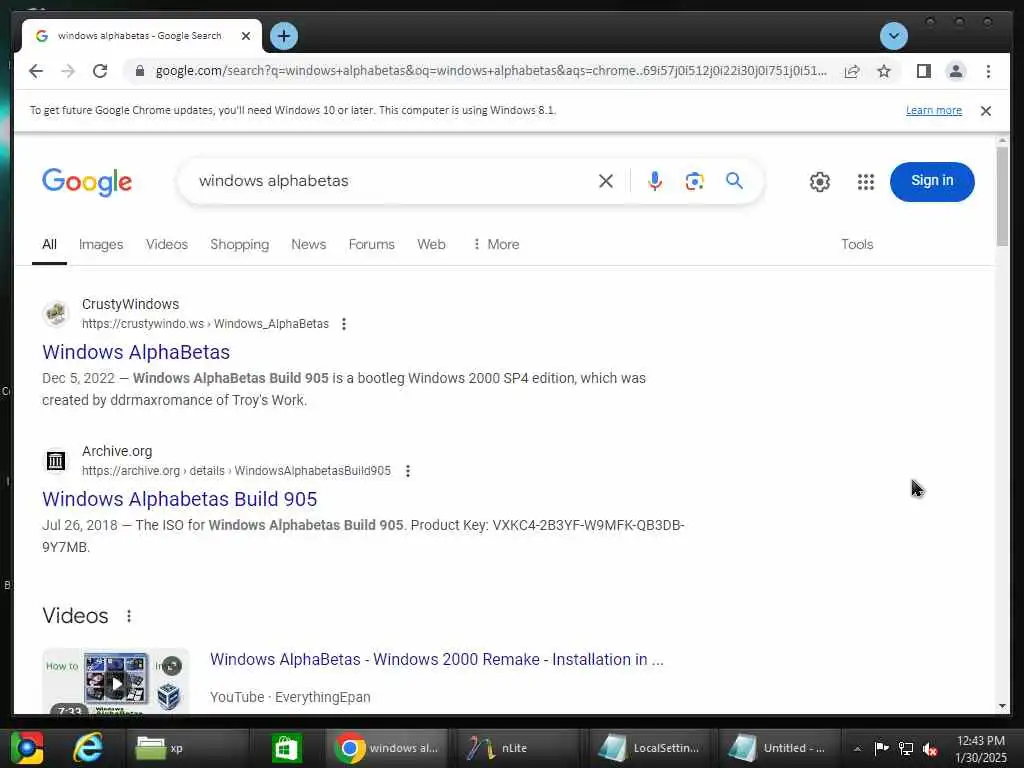Image resolution: width=1024 pixels, height=768 pixels.
Task: Open Google quick settings gear
Action: 820,182
